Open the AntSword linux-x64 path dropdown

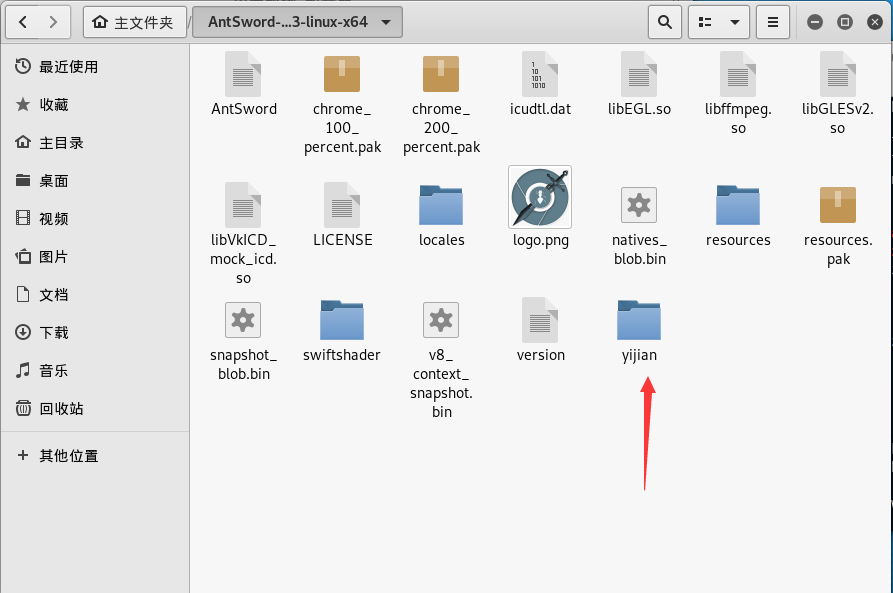[x=297, y=22]
